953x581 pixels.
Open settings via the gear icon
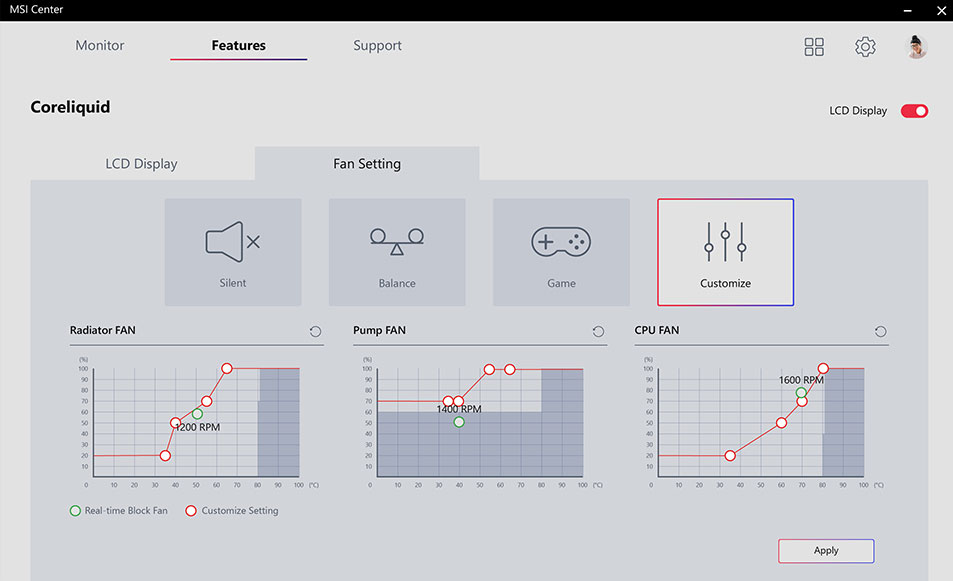click(x=865, y=47)
